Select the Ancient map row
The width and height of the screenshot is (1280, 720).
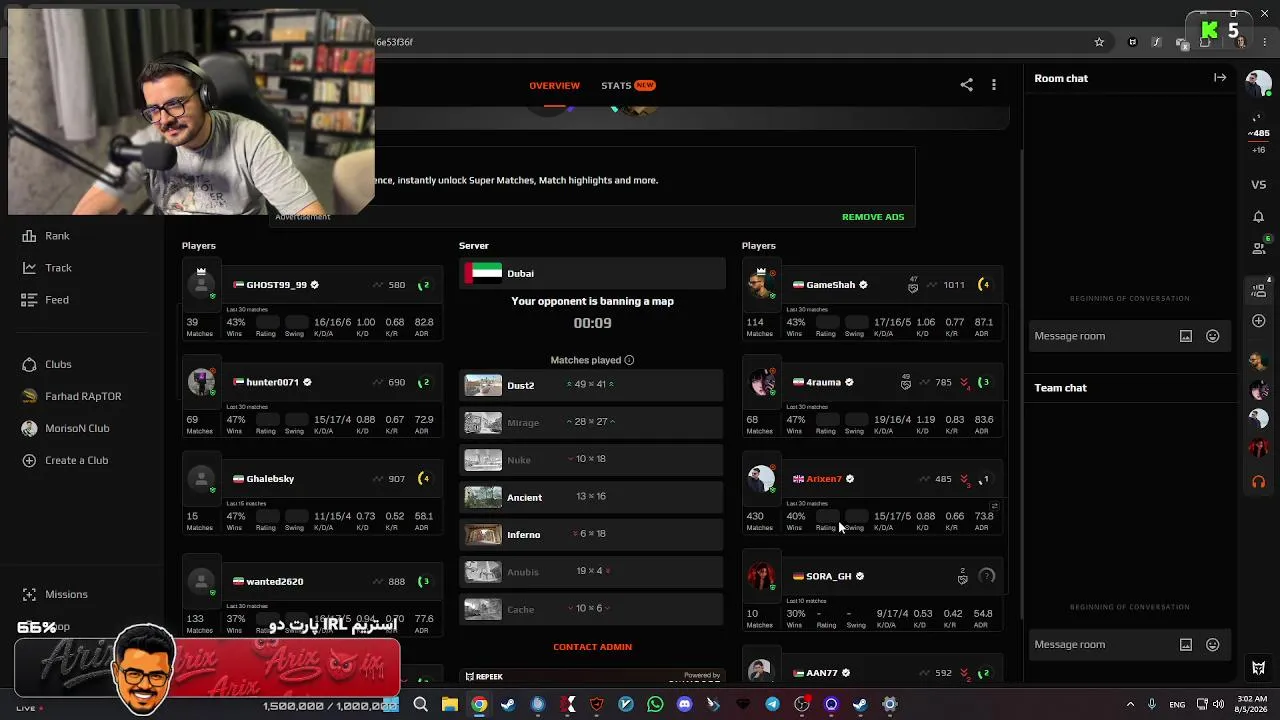[591, 497]
